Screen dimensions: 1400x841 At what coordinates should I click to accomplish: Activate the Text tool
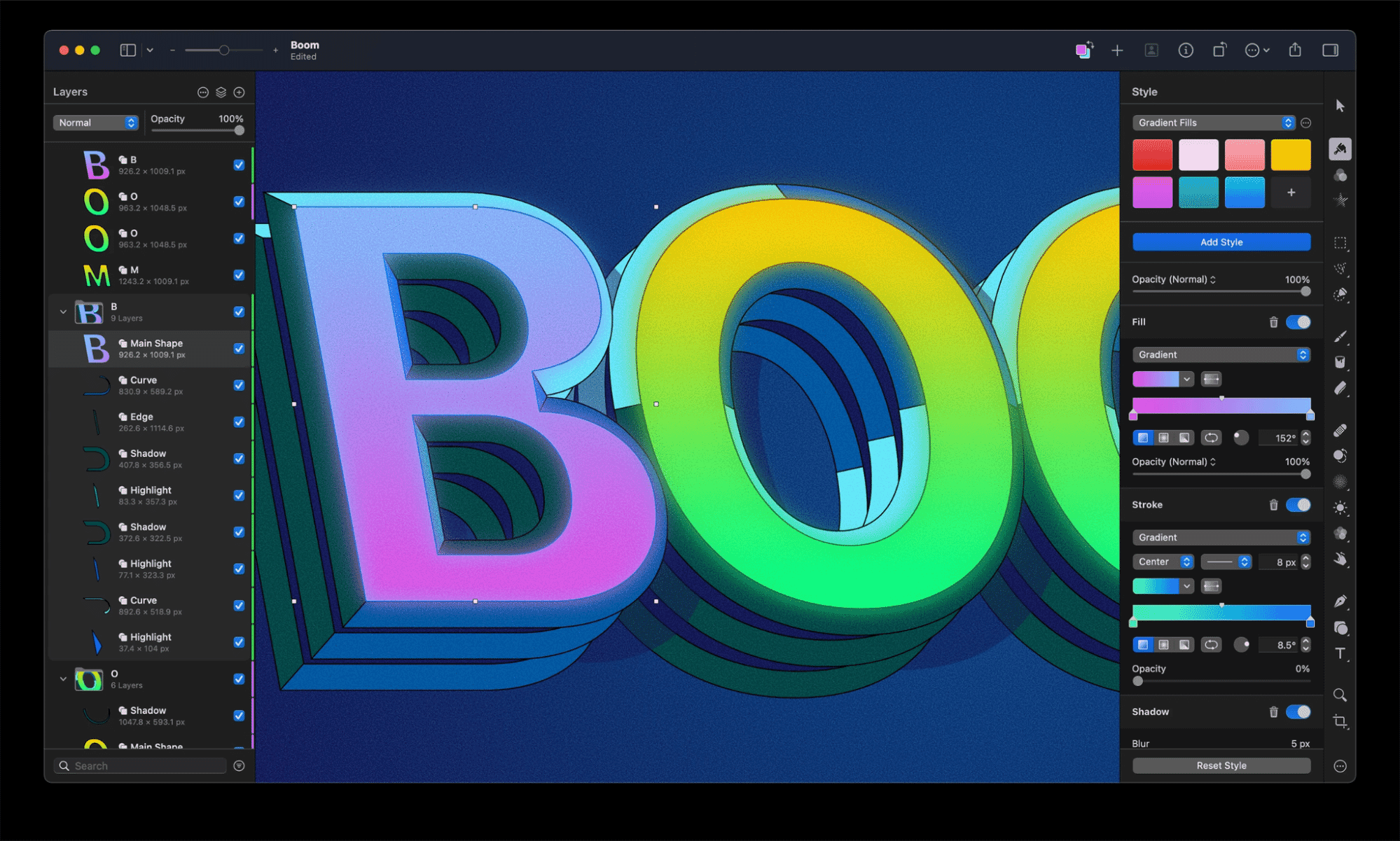coord(1340,654)
